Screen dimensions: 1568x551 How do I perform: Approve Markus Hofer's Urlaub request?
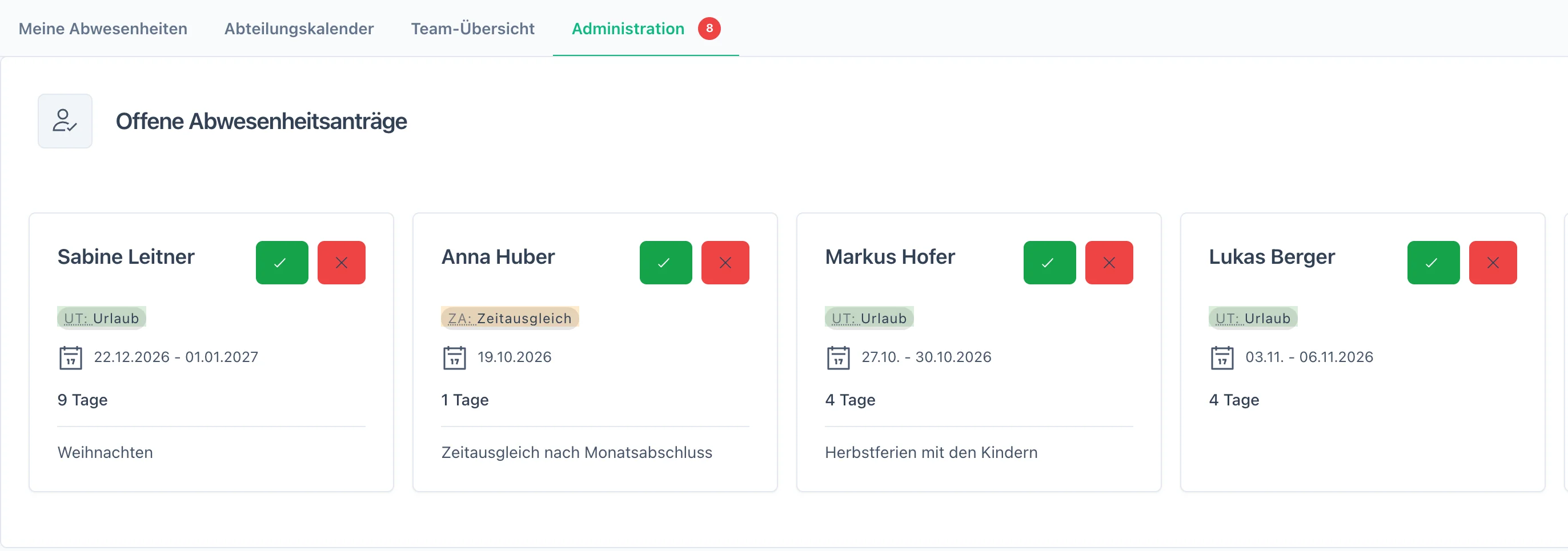click(1050, 263)
